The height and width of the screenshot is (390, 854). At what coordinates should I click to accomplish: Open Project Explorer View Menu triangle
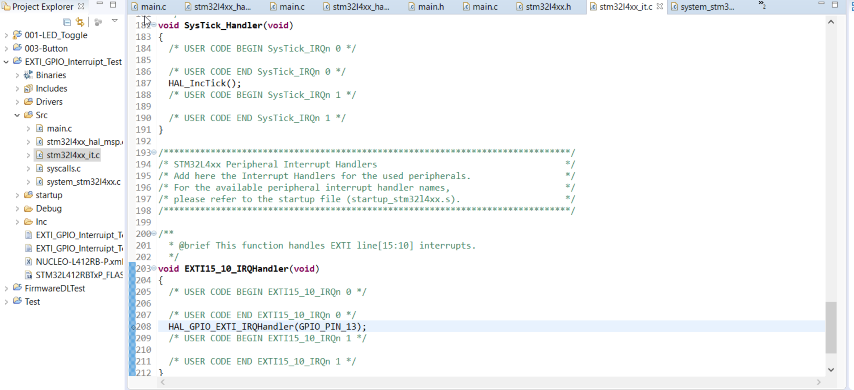(115, 21)
